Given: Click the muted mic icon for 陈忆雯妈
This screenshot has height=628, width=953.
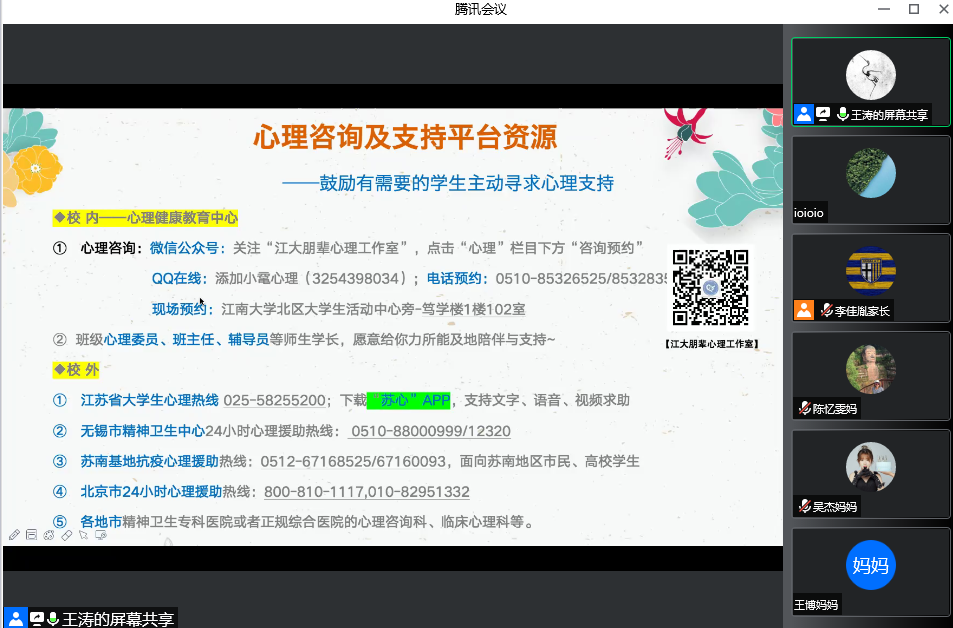Looking at the screenshot, I should pos(804,409).
